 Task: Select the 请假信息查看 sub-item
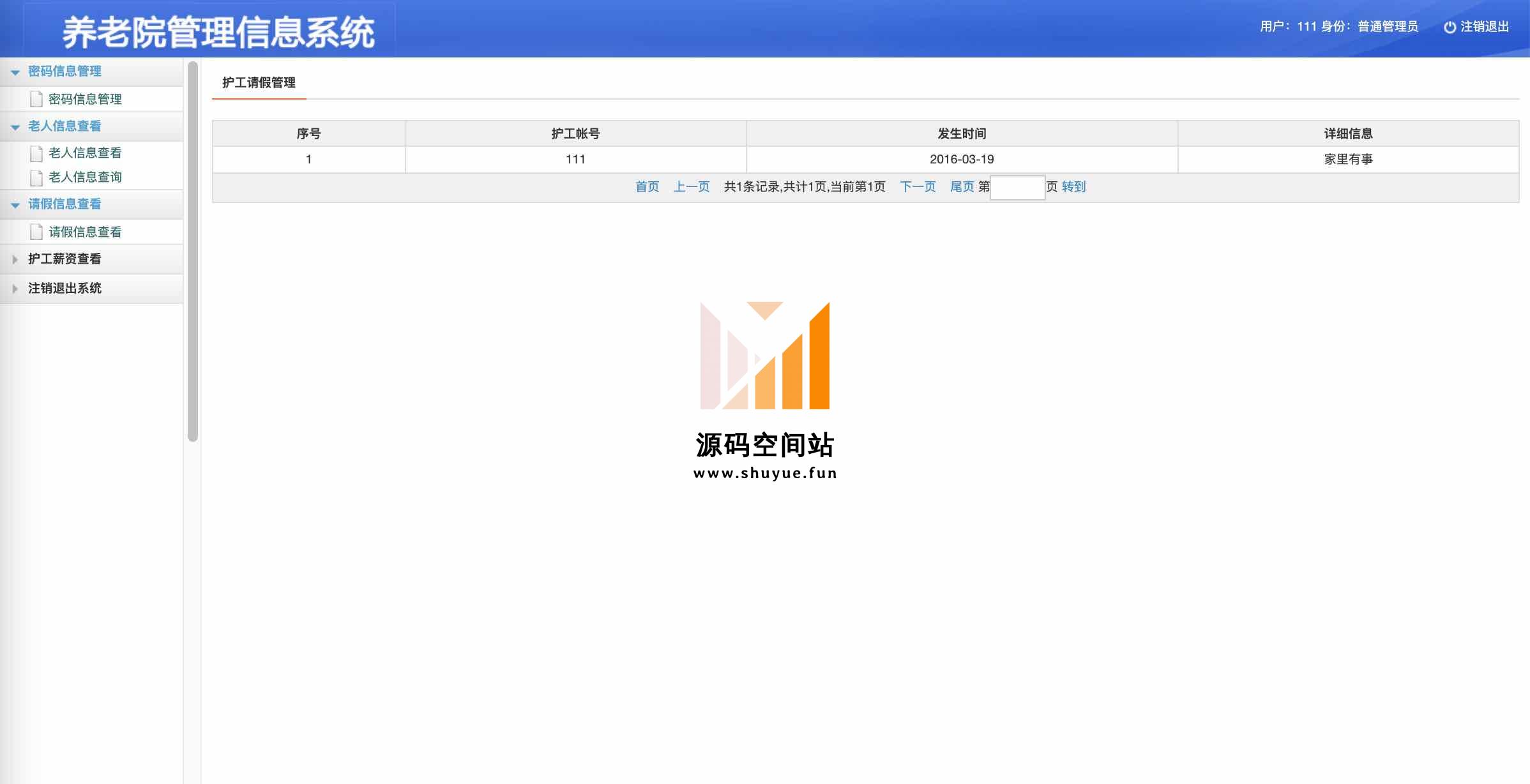point(85,232)
